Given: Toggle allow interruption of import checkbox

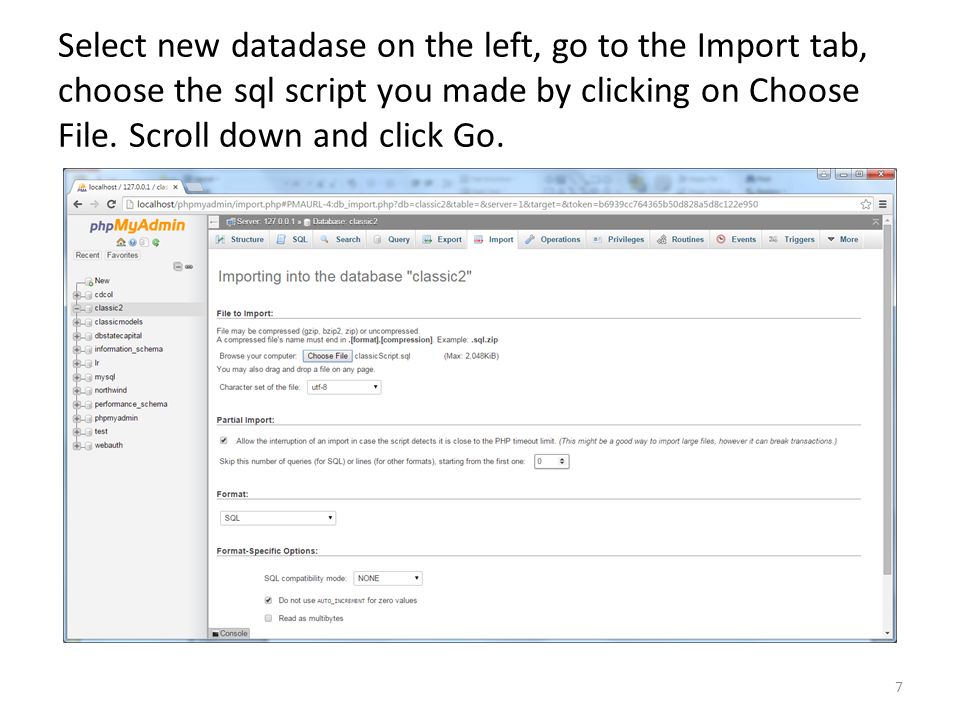Looking at the screenshot, I should point(223,441).
